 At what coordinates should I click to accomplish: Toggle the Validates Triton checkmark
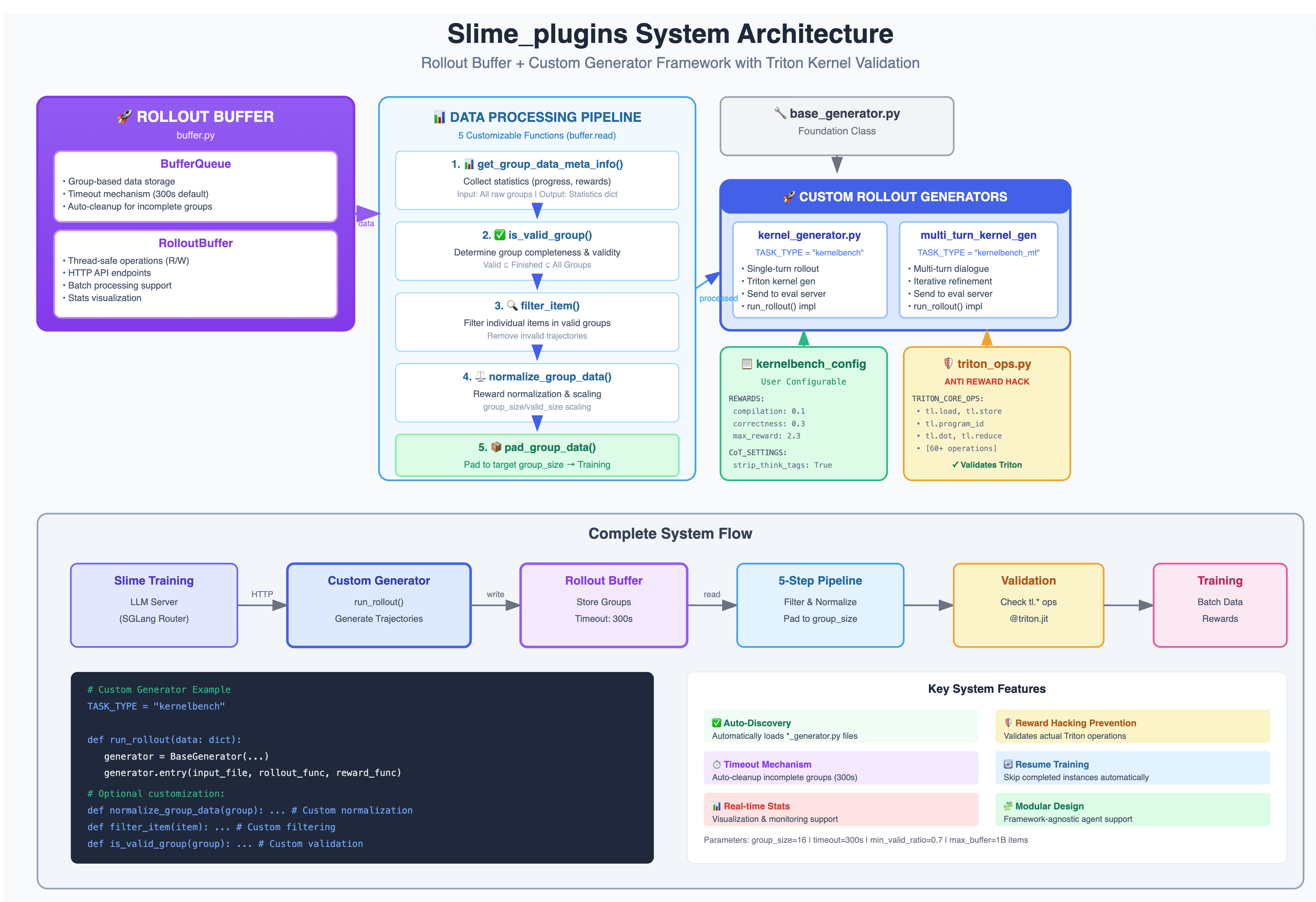pos(956,465)
